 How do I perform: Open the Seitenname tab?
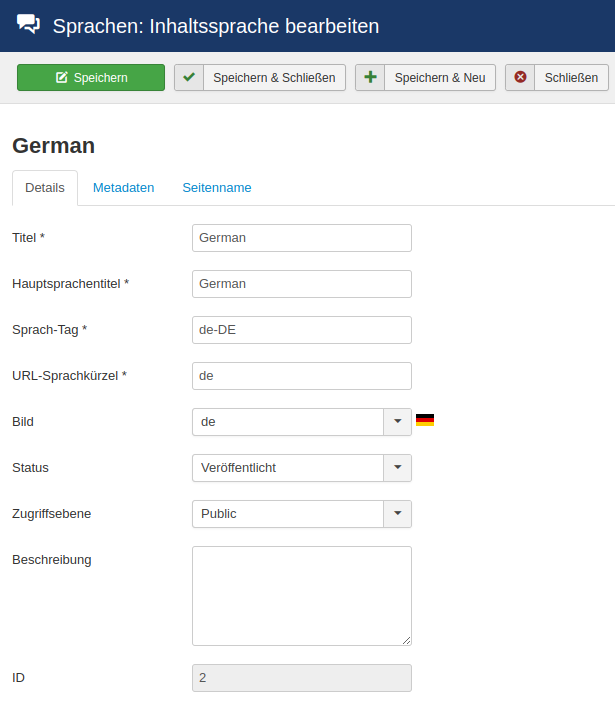pos(216,188)
